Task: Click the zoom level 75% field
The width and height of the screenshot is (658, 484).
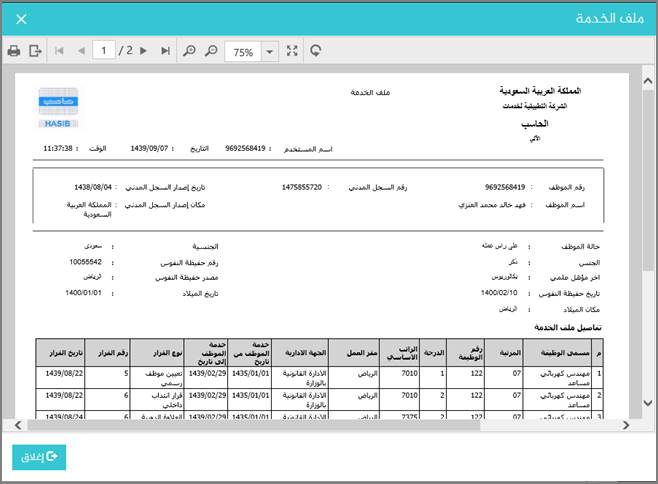Action: (243, 52)
